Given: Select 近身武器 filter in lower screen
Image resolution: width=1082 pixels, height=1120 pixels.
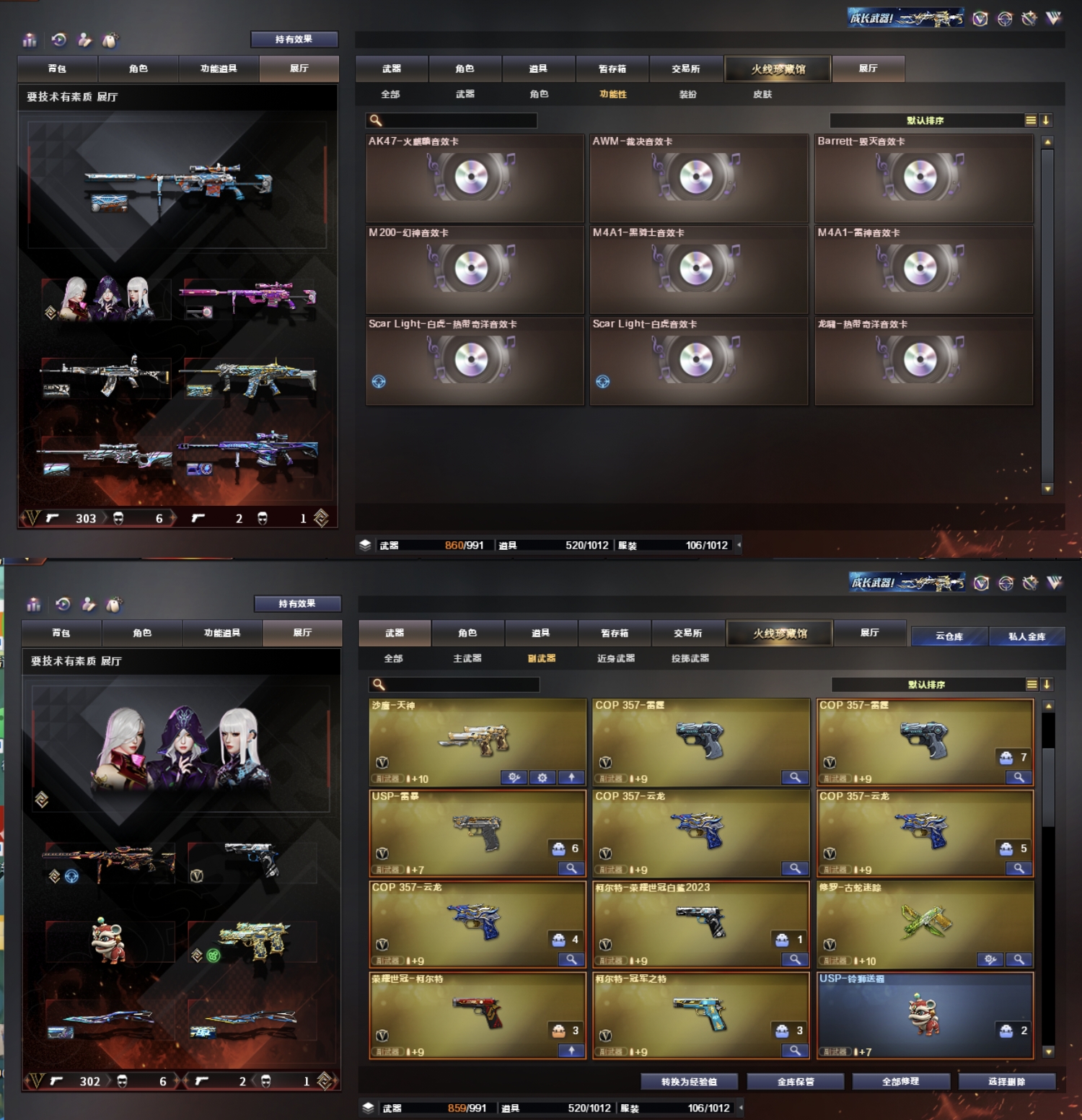Looking at the screenshot, I should click(x=616, y=658).
